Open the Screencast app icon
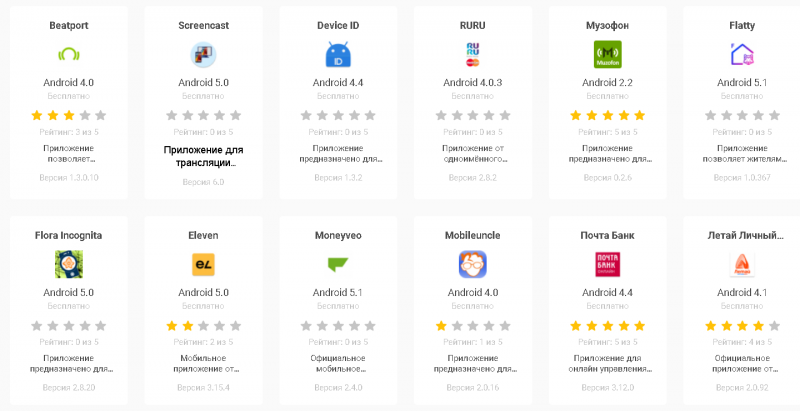Image resolution: width=800 pixels, height=411 pixels. tap(203, 54)
